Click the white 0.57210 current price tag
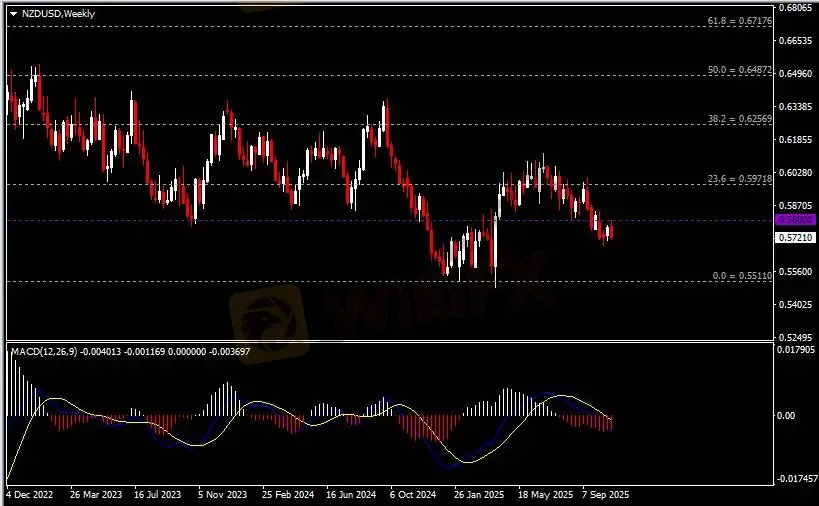819x506 pixels. coord(795,238)
